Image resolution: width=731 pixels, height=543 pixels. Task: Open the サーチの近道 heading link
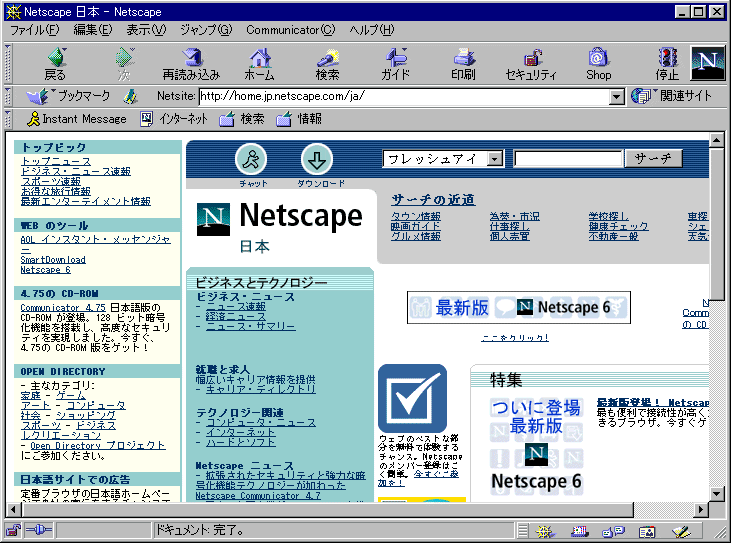click(x=433, y=200)
